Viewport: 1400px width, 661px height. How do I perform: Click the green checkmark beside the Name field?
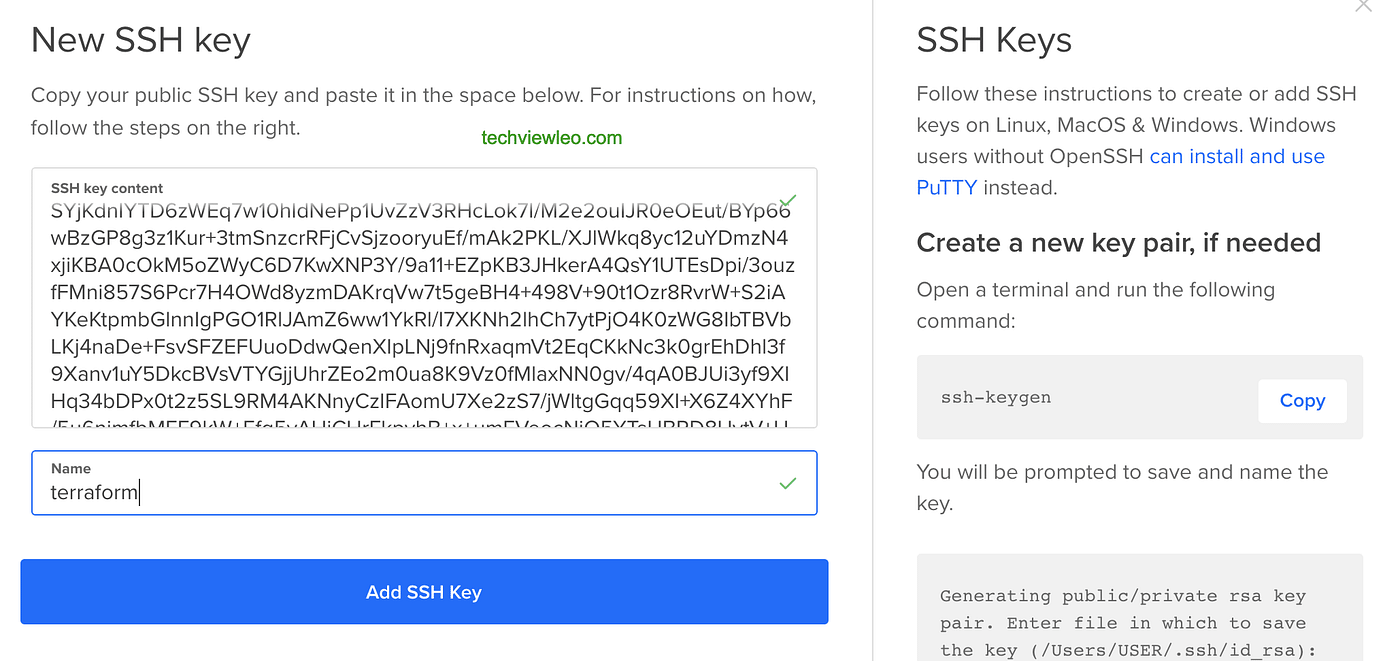788,483
